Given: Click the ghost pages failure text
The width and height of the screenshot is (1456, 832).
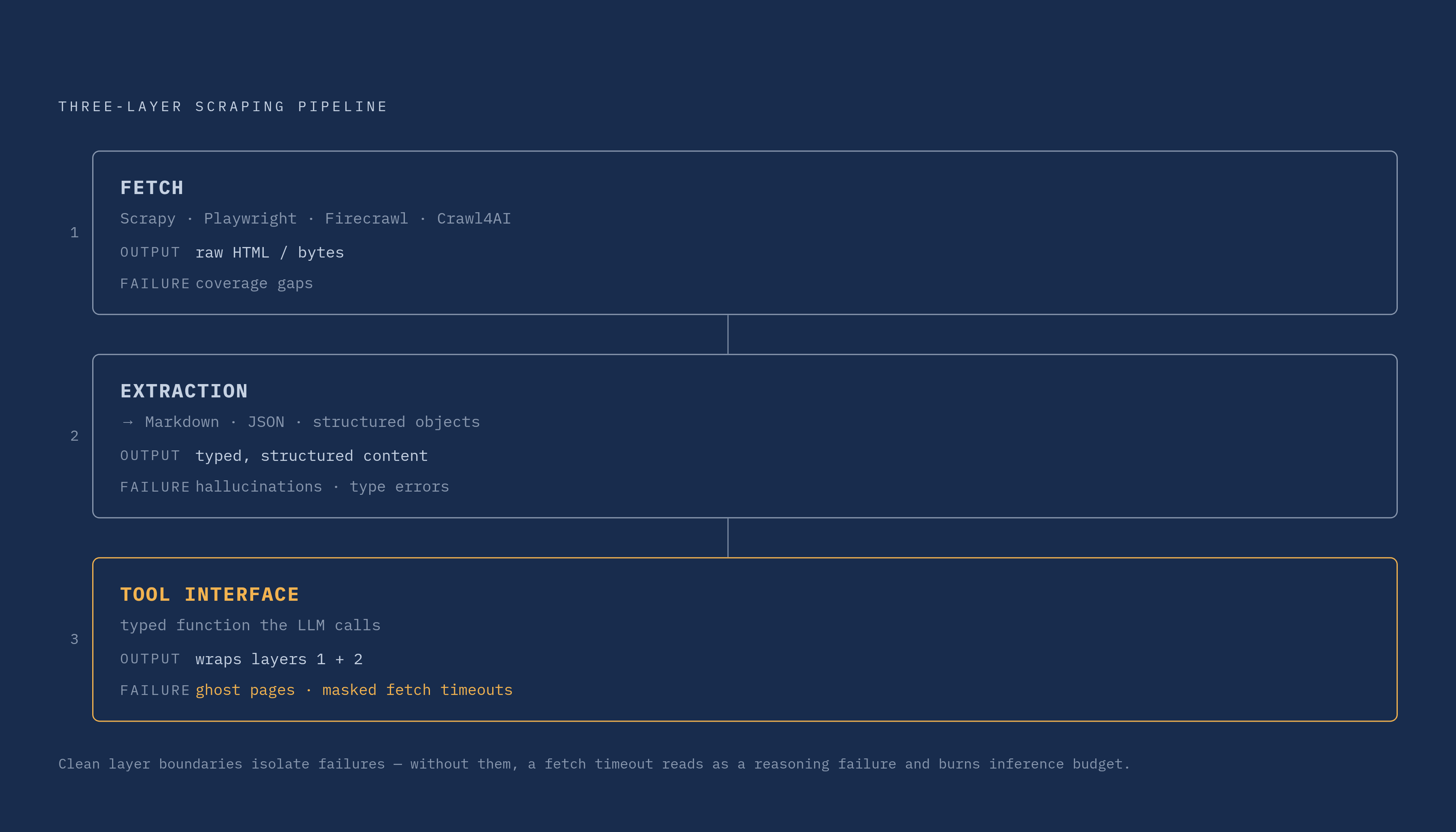Looking at the screenshot, I should [245, 690].
